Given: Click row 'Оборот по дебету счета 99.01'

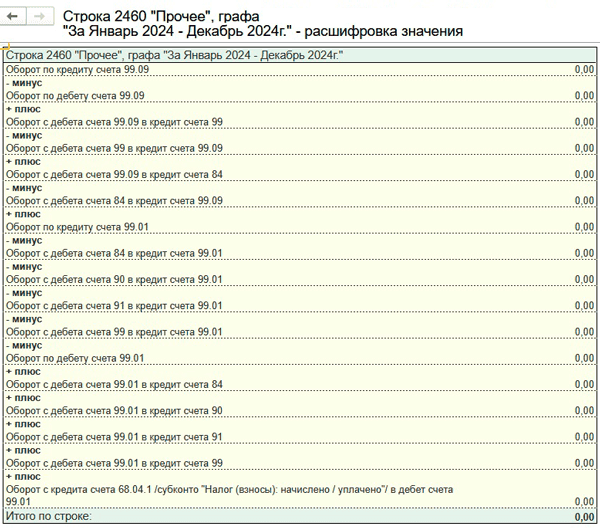Looking at the screenshot, I should click(76, 358).
